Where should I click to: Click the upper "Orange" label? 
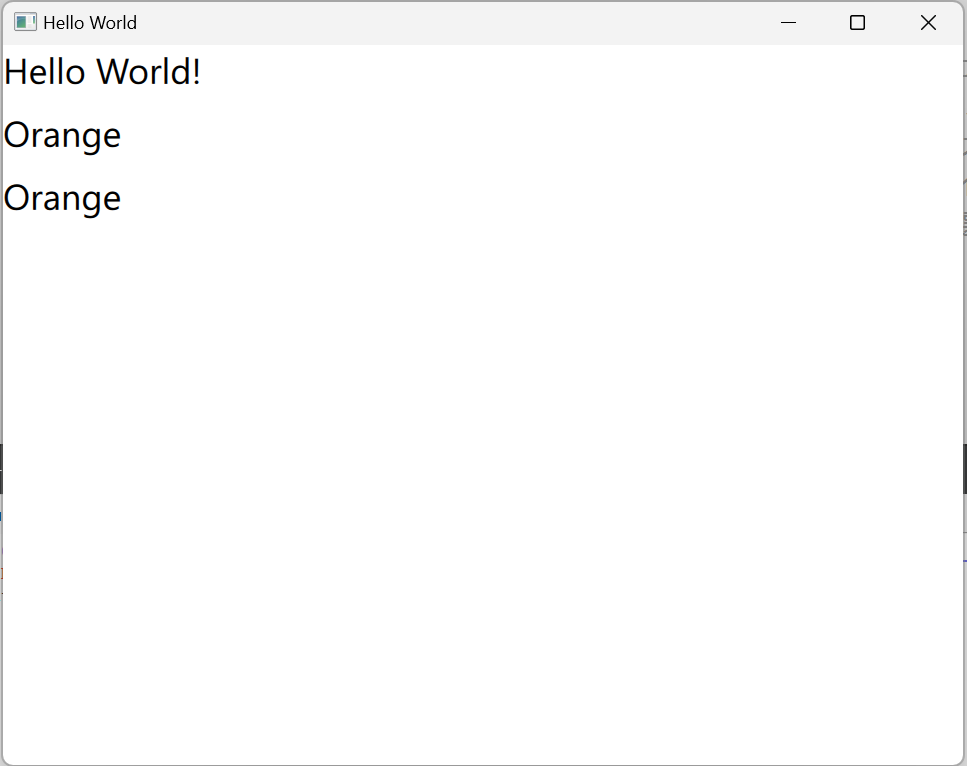click(62, 135)
